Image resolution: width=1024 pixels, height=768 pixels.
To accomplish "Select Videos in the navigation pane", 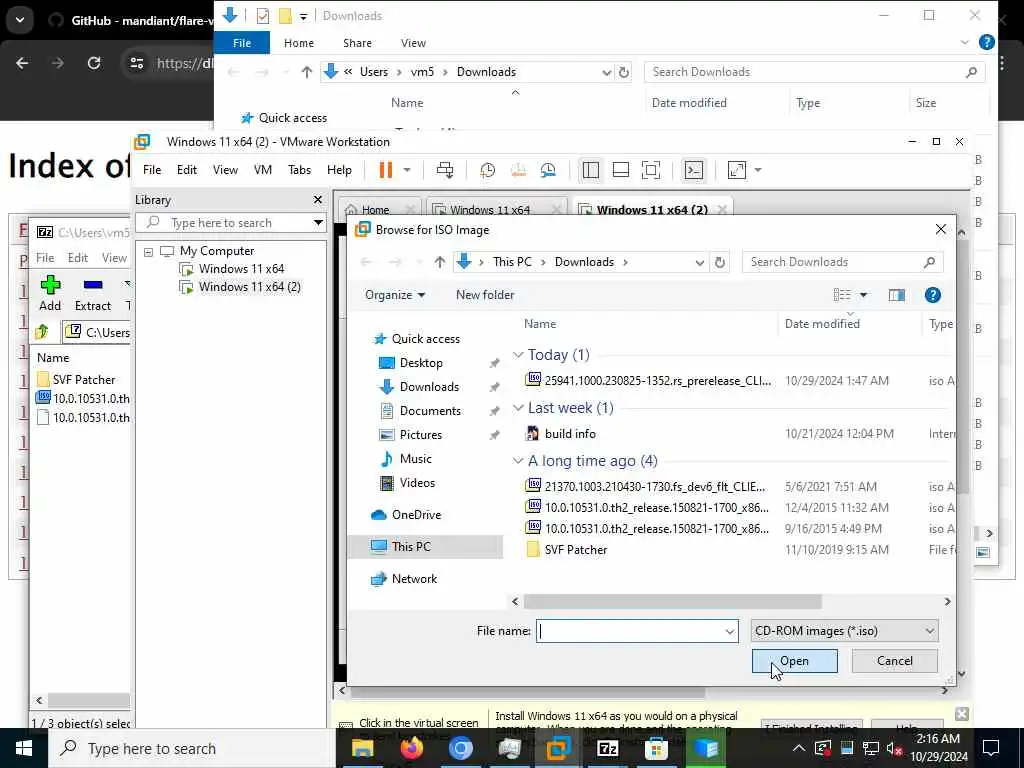I will 417,483.
